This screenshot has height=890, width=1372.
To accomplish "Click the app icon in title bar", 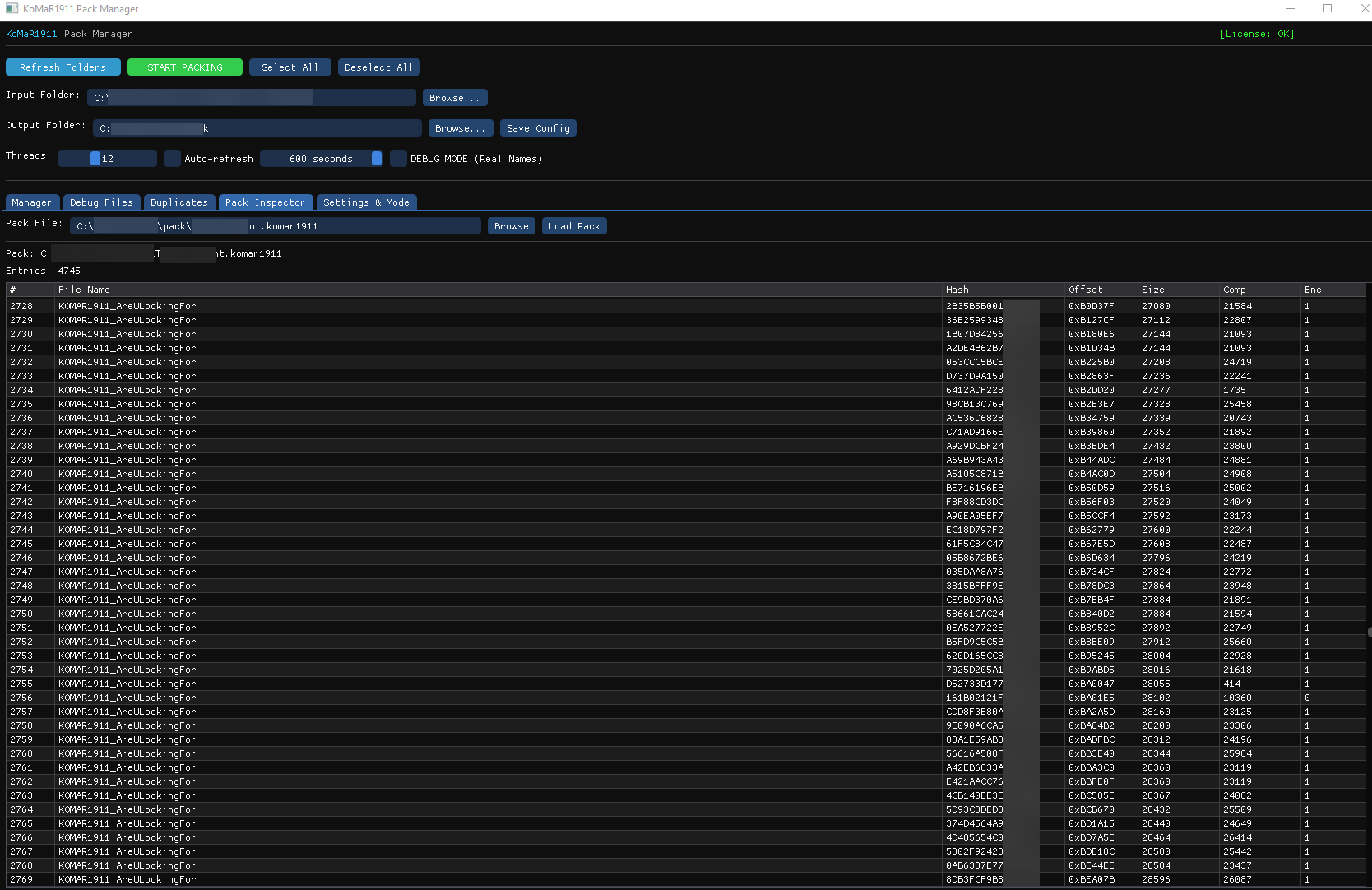I will (12, 8).
